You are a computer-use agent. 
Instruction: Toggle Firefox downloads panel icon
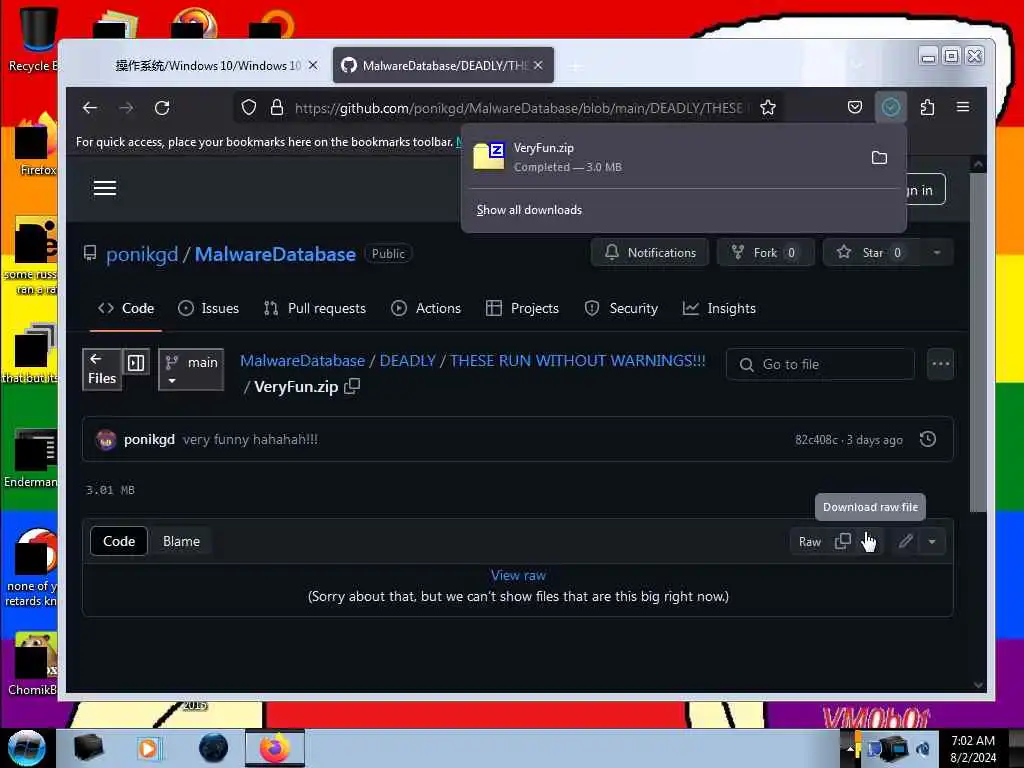(891, 107)
